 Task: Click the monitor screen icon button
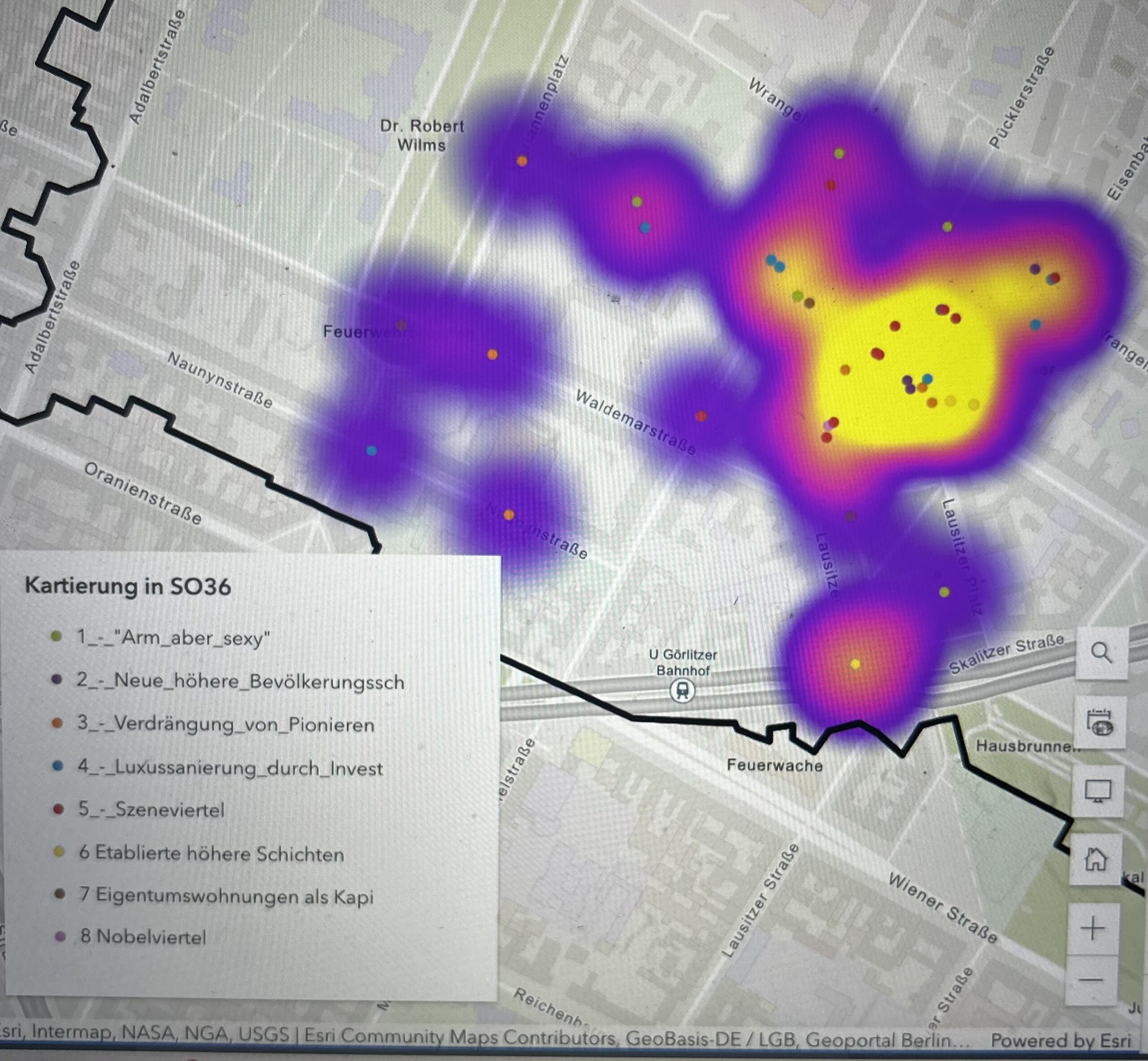point(1098,791)
